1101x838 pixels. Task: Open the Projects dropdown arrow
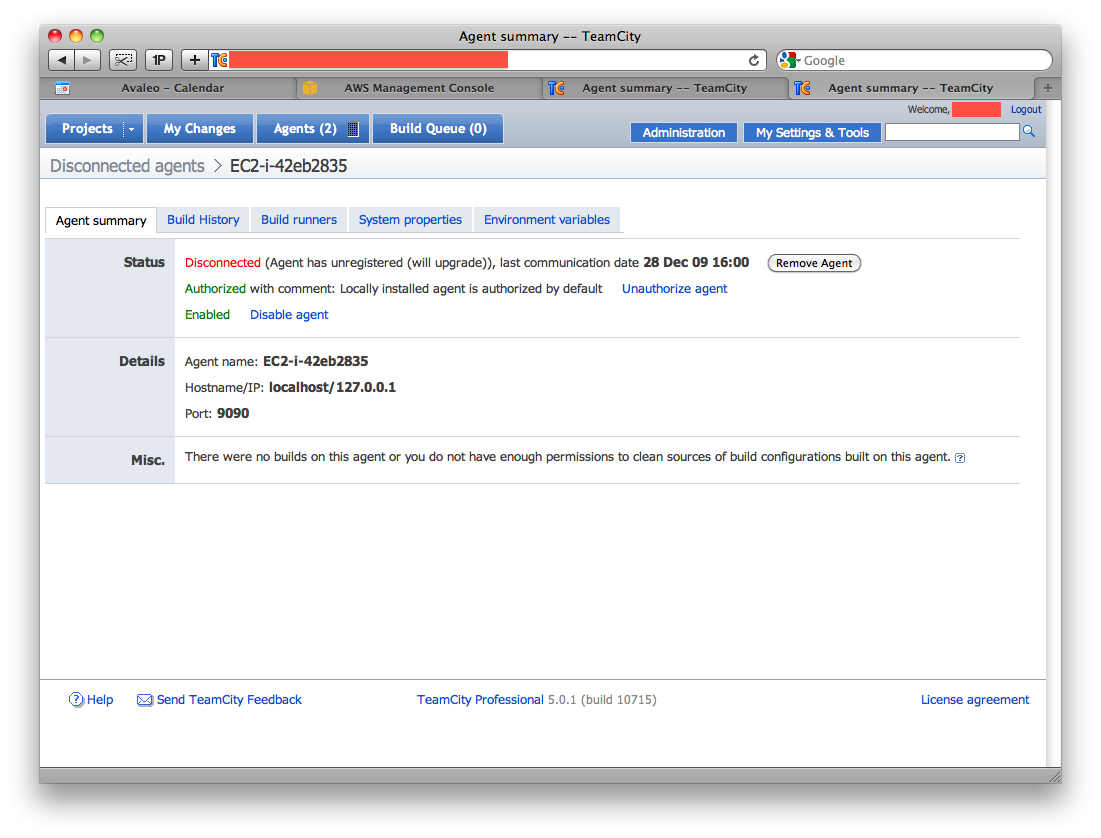pos(130,128)
